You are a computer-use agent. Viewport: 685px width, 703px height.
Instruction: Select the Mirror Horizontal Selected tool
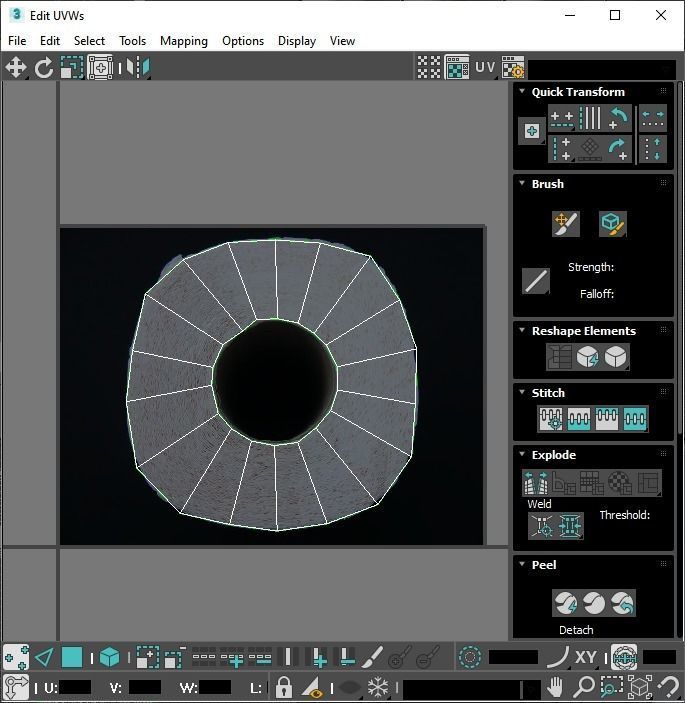click(x=138, y=68)
